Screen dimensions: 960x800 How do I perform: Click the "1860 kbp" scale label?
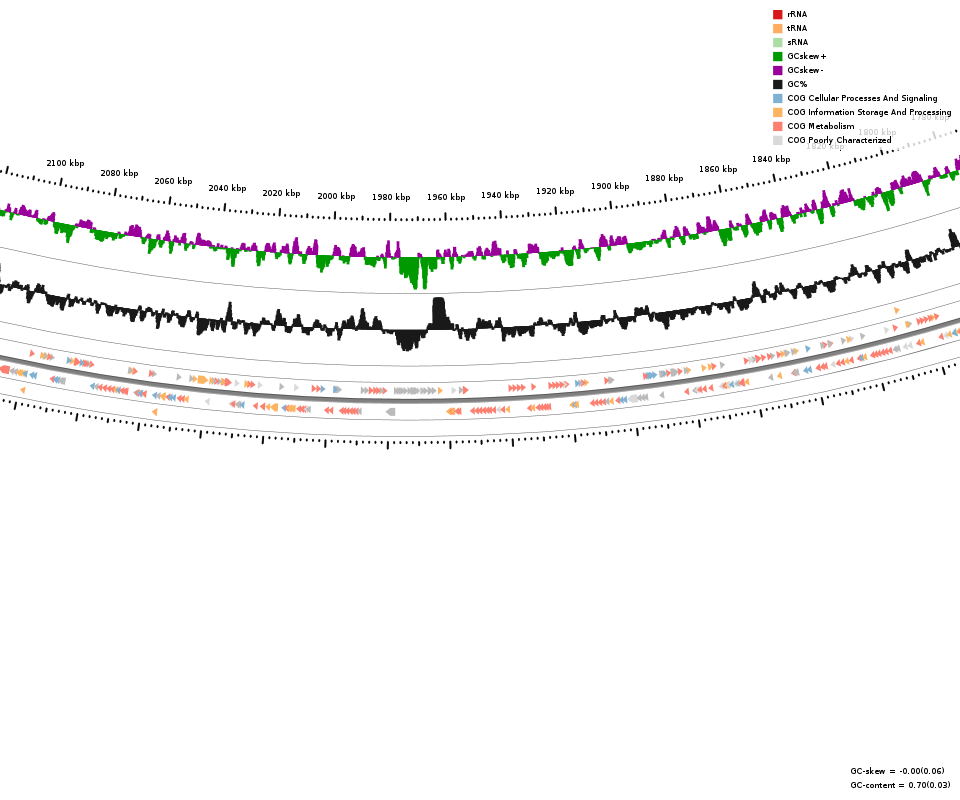(x=718, y=169)
